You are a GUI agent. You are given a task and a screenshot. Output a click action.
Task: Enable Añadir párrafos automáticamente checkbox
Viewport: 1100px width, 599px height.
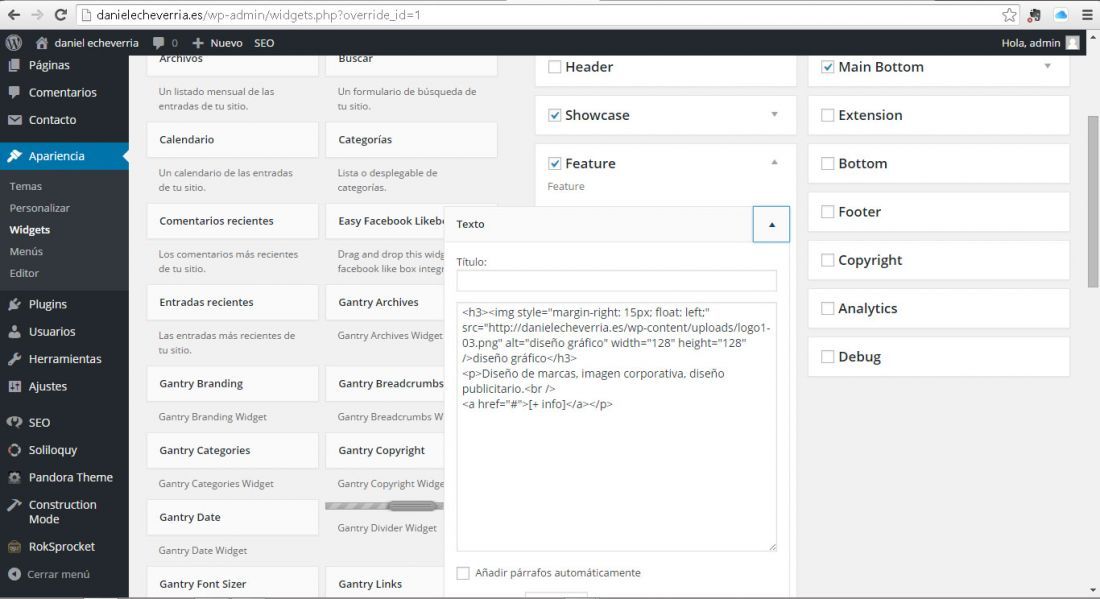(x=463, y=573)
